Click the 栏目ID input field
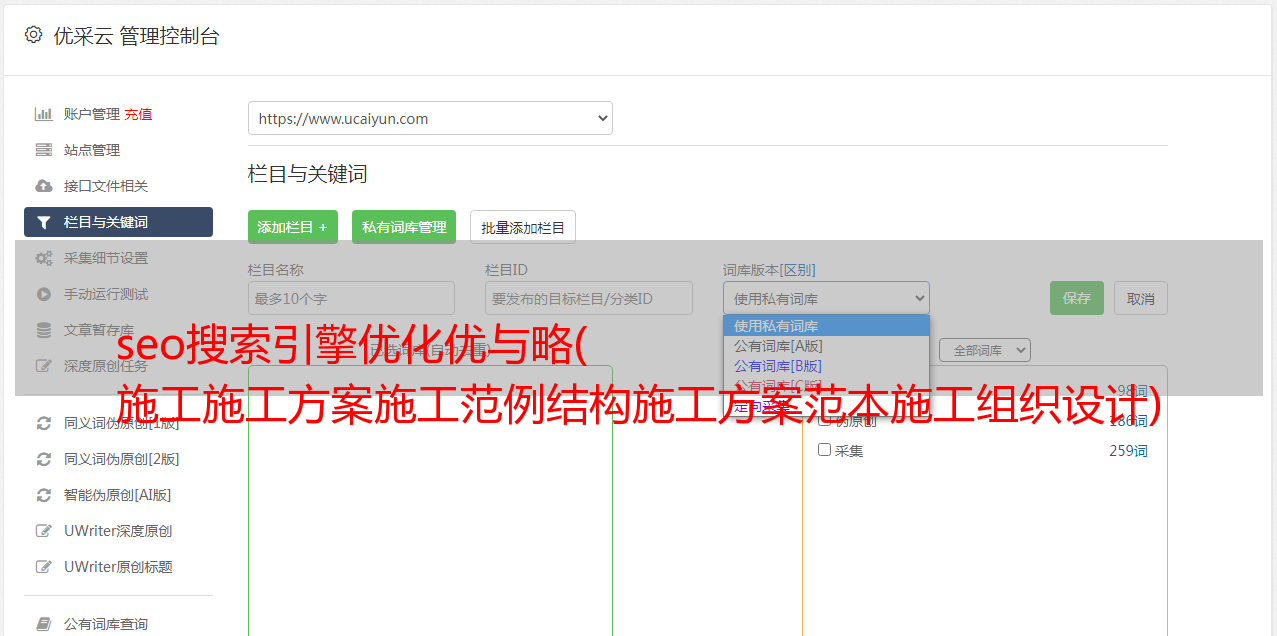The image size is (1277, 636). [589, 298]
